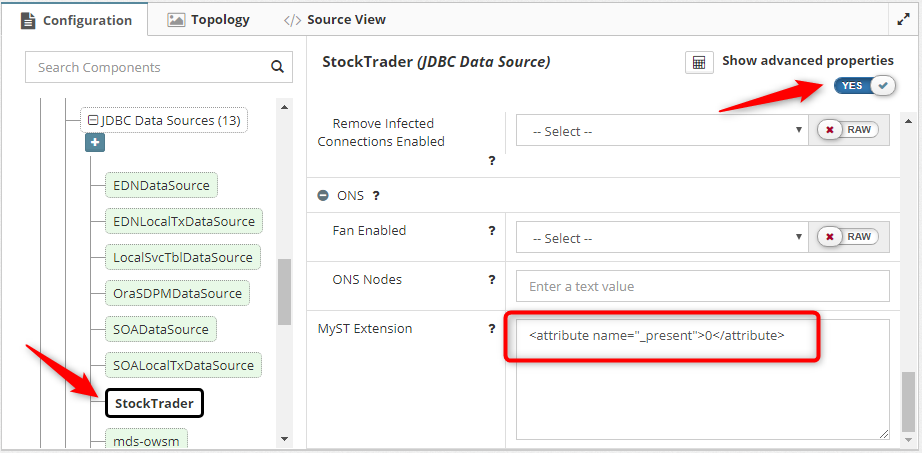The image size is (922, 453).
Task: Collapse the ONS section
Action: point(323,196)
